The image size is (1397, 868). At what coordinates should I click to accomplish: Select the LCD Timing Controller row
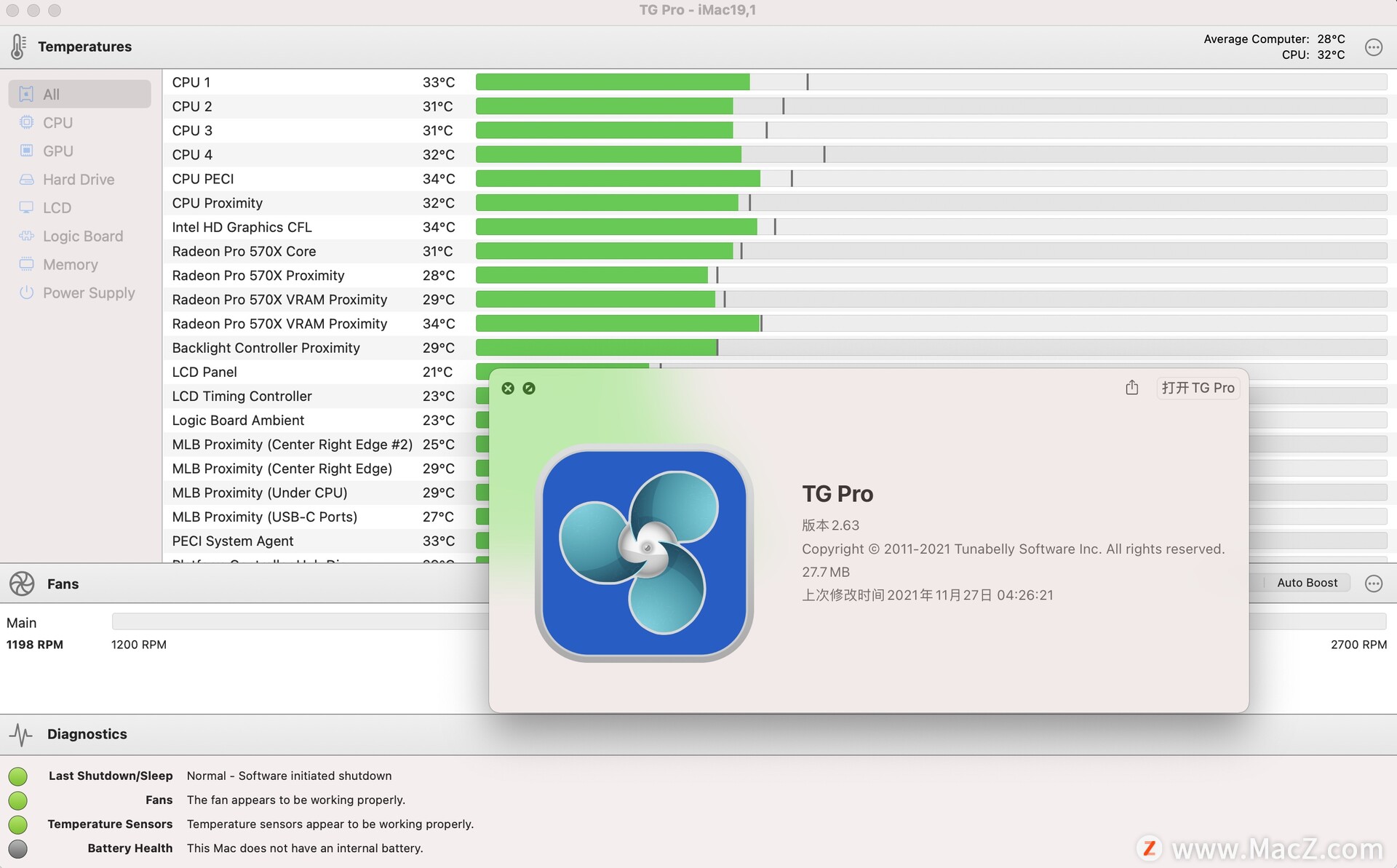(326, 396)
